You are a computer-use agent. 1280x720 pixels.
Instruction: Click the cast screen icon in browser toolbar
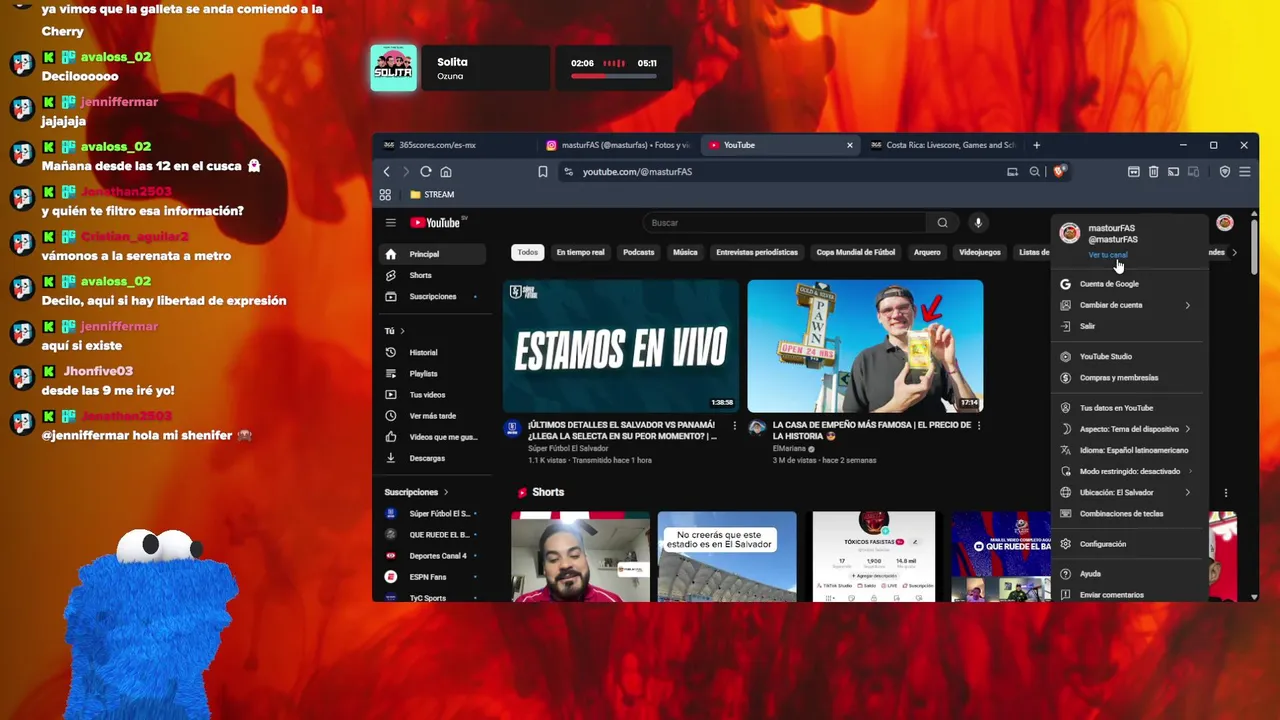coord(1173,172)
